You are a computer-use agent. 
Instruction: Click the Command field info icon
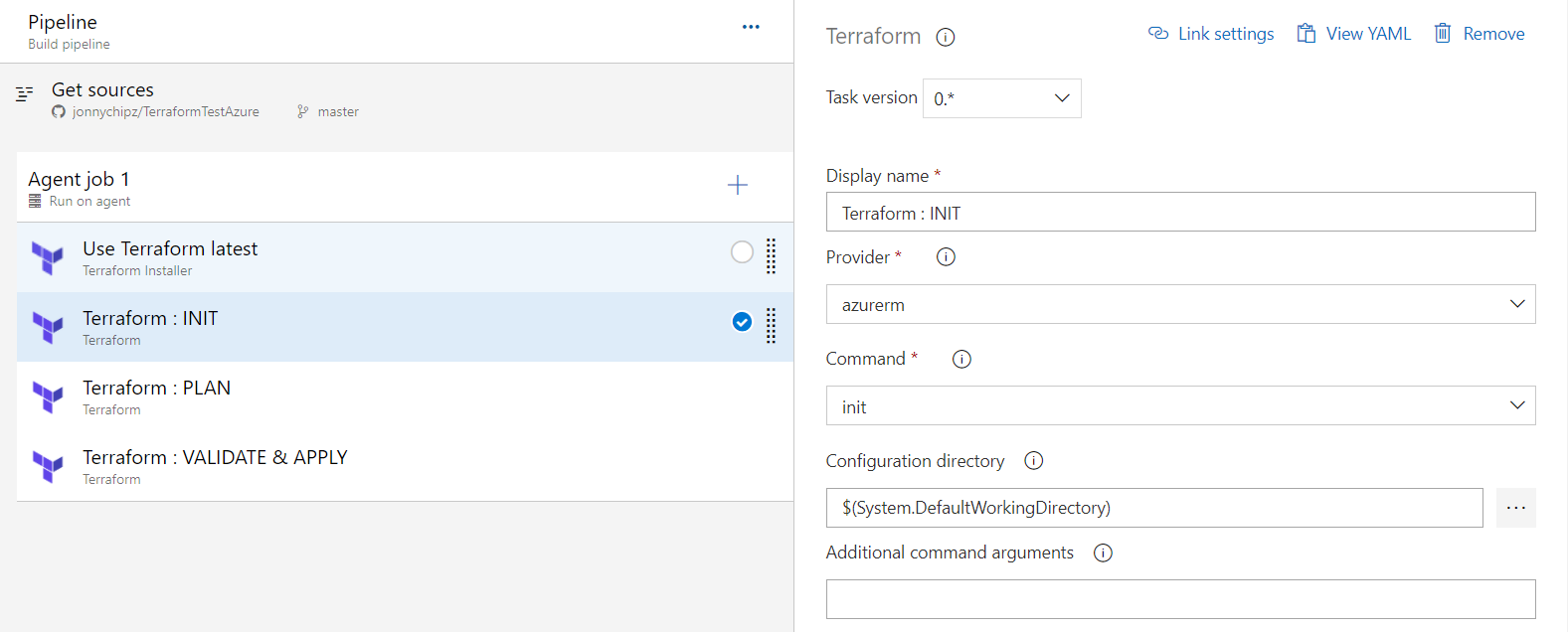(961, 360)
